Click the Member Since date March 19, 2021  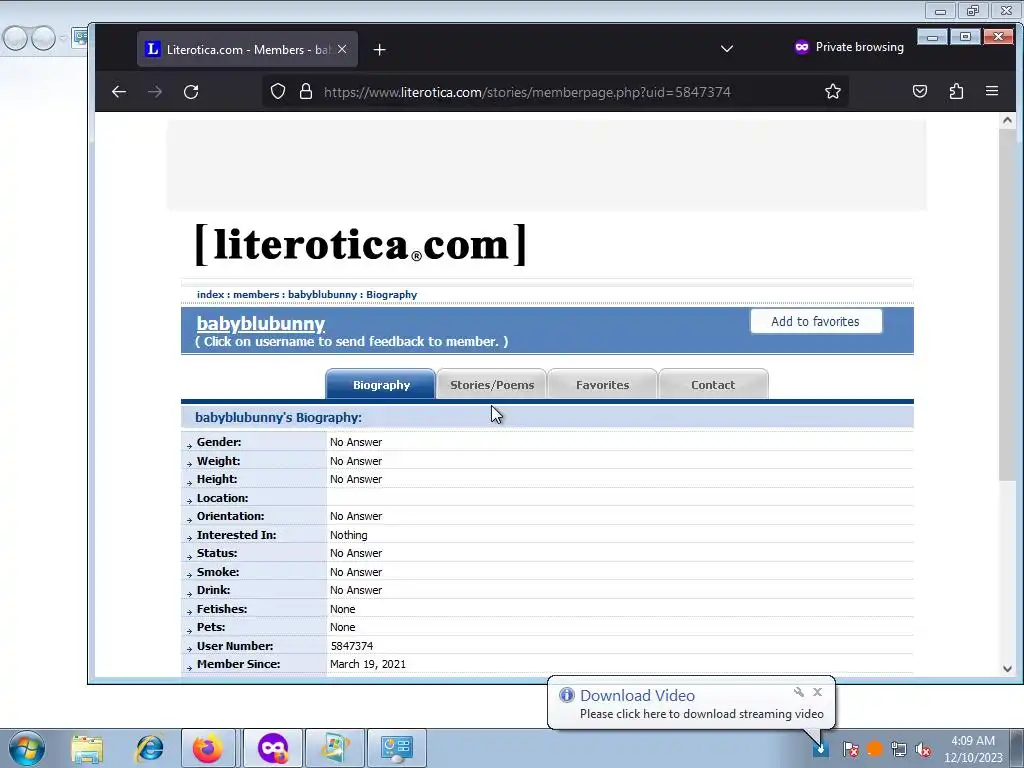pyautogui.click(x=368, y=664)
